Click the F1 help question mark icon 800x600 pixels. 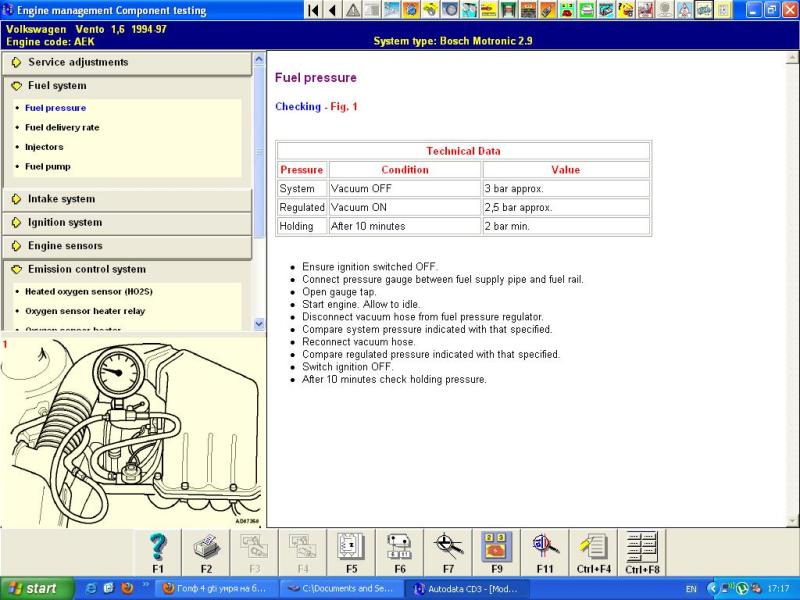click(158, 546)
